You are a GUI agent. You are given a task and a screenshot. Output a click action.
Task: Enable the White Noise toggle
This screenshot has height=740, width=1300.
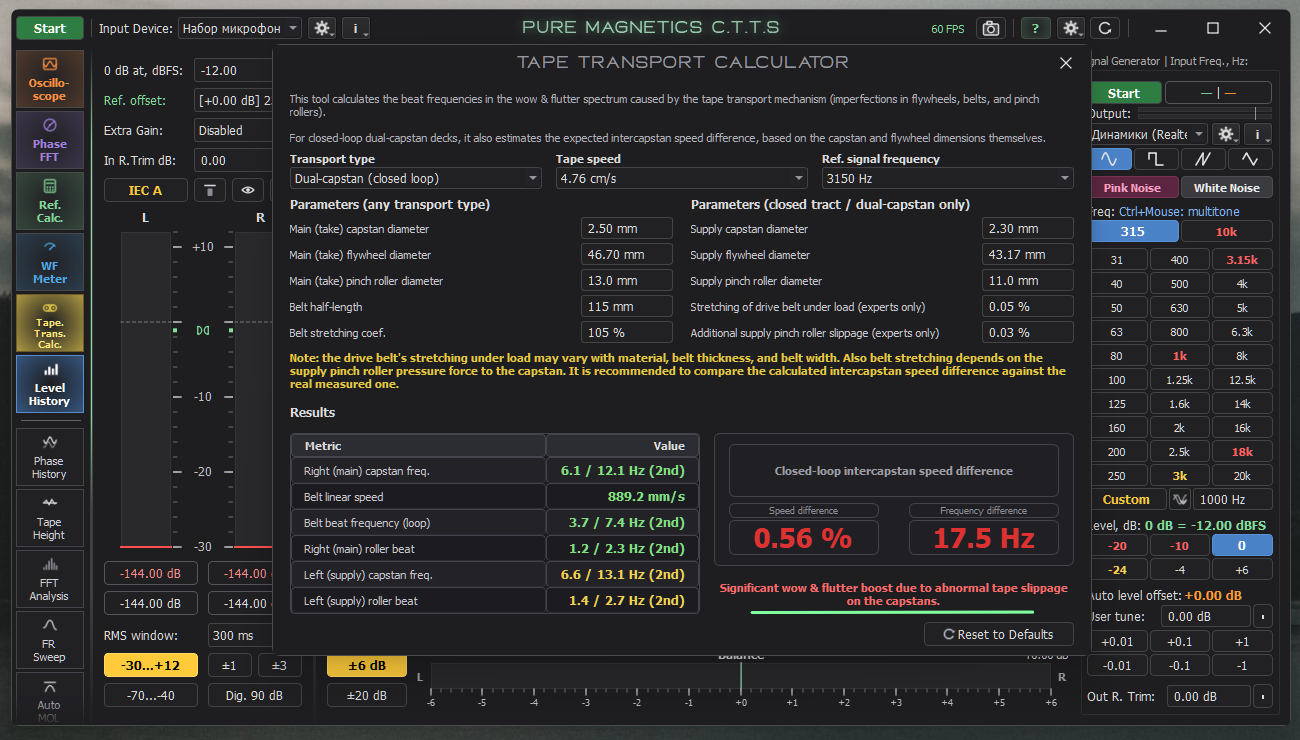1226,188
